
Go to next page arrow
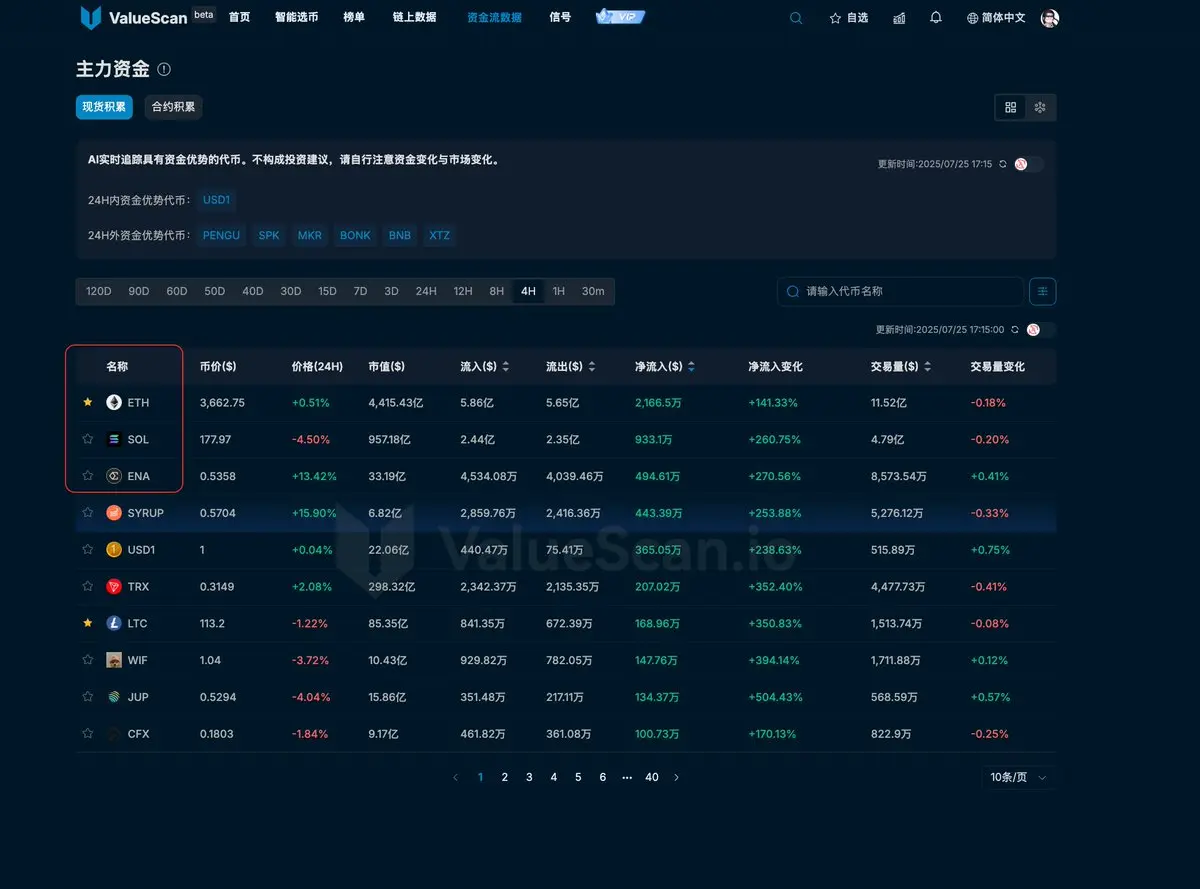[676, 777]
